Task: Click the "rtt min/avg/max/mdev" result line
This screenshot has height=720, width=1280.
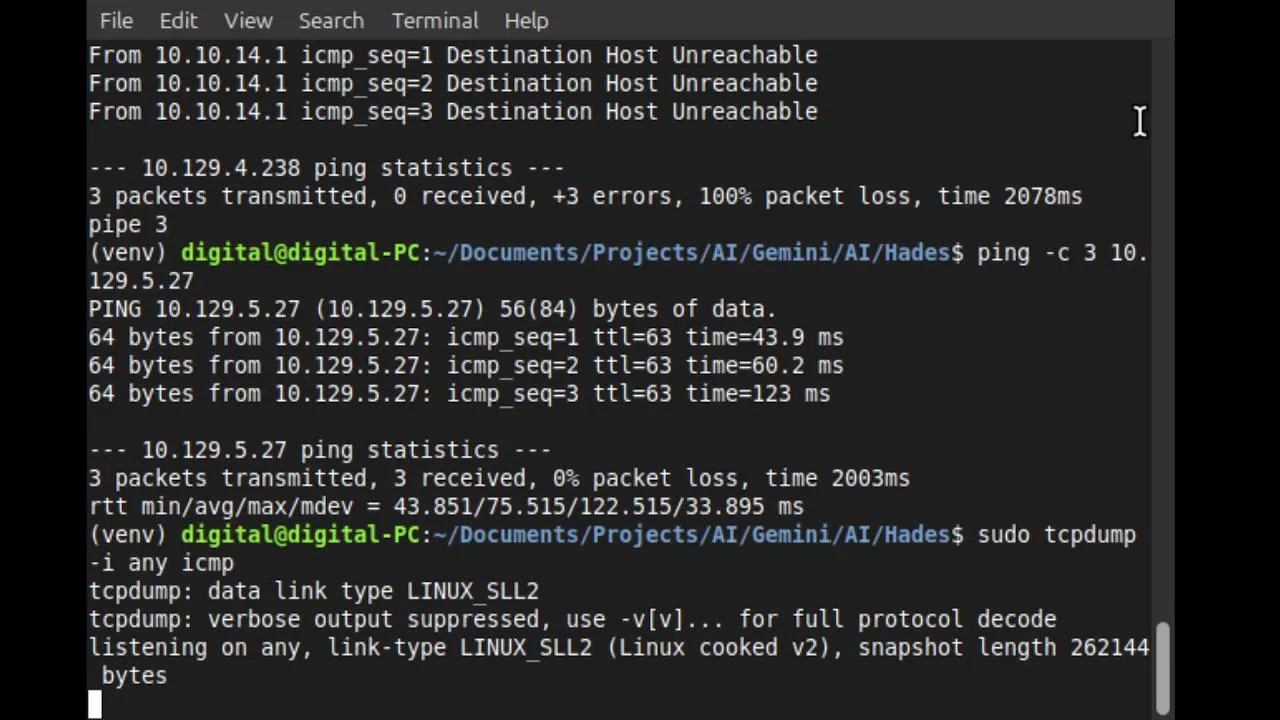Action: [445, 507]
